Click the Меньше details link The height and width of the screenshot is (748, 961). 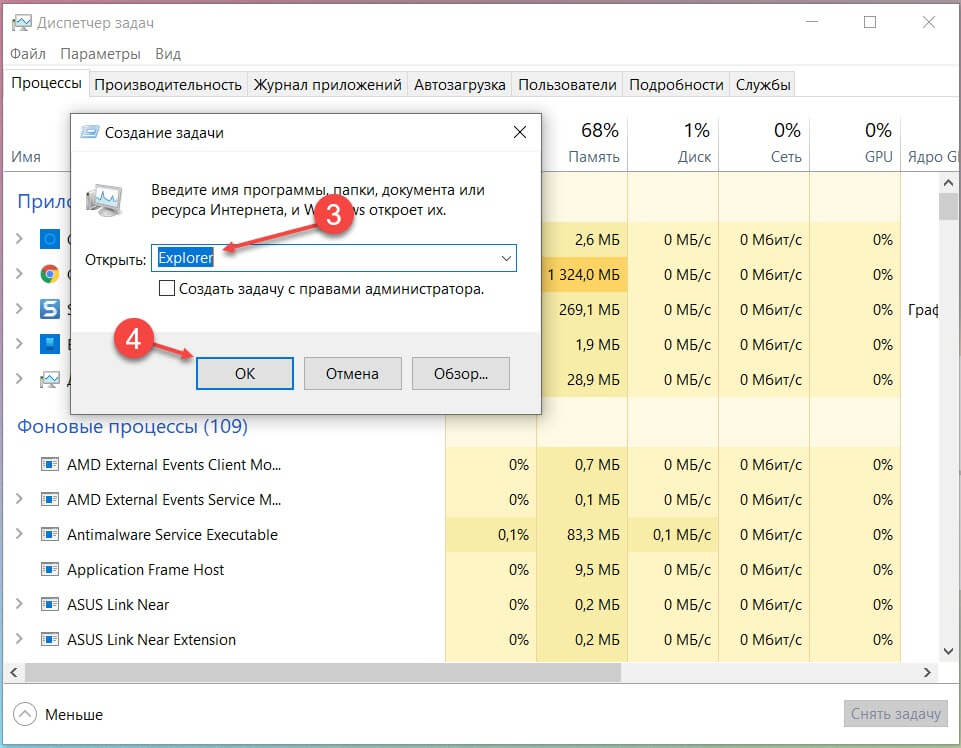click(x=74, y=714)
